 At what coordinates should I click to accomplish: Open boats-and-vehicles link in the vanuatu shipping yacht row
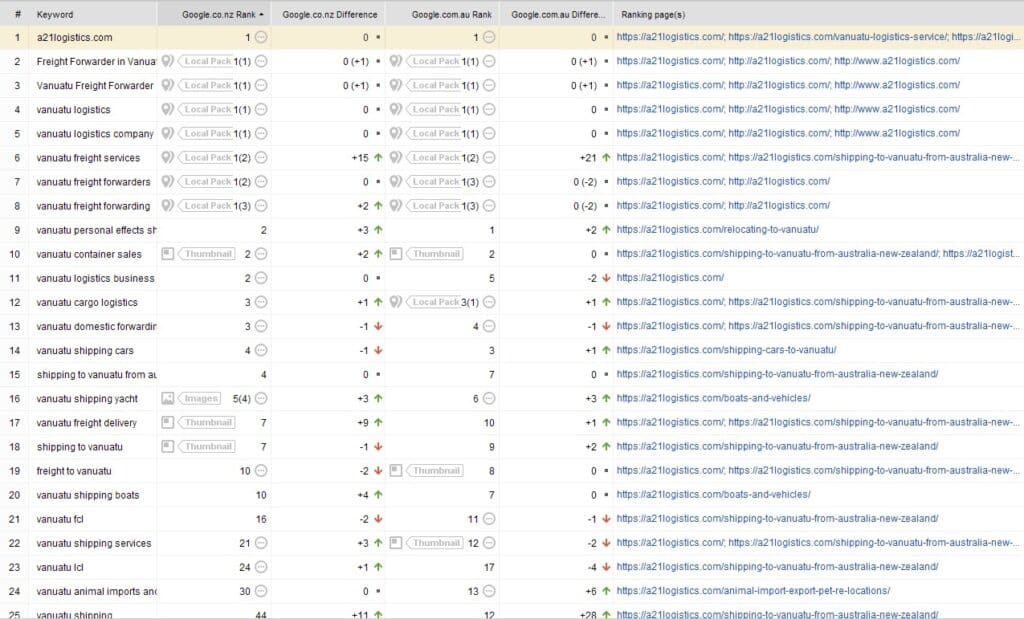tap(713, 398)
